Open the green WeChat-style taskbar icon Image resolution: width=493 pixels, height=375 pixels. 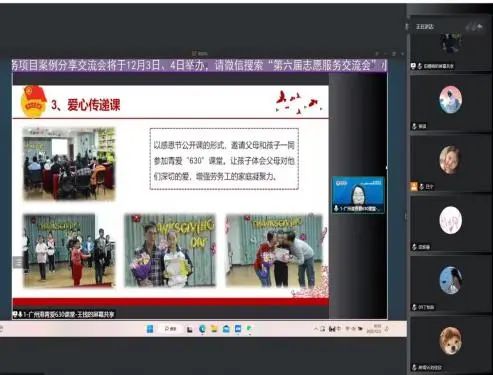(x=249, y=329)
